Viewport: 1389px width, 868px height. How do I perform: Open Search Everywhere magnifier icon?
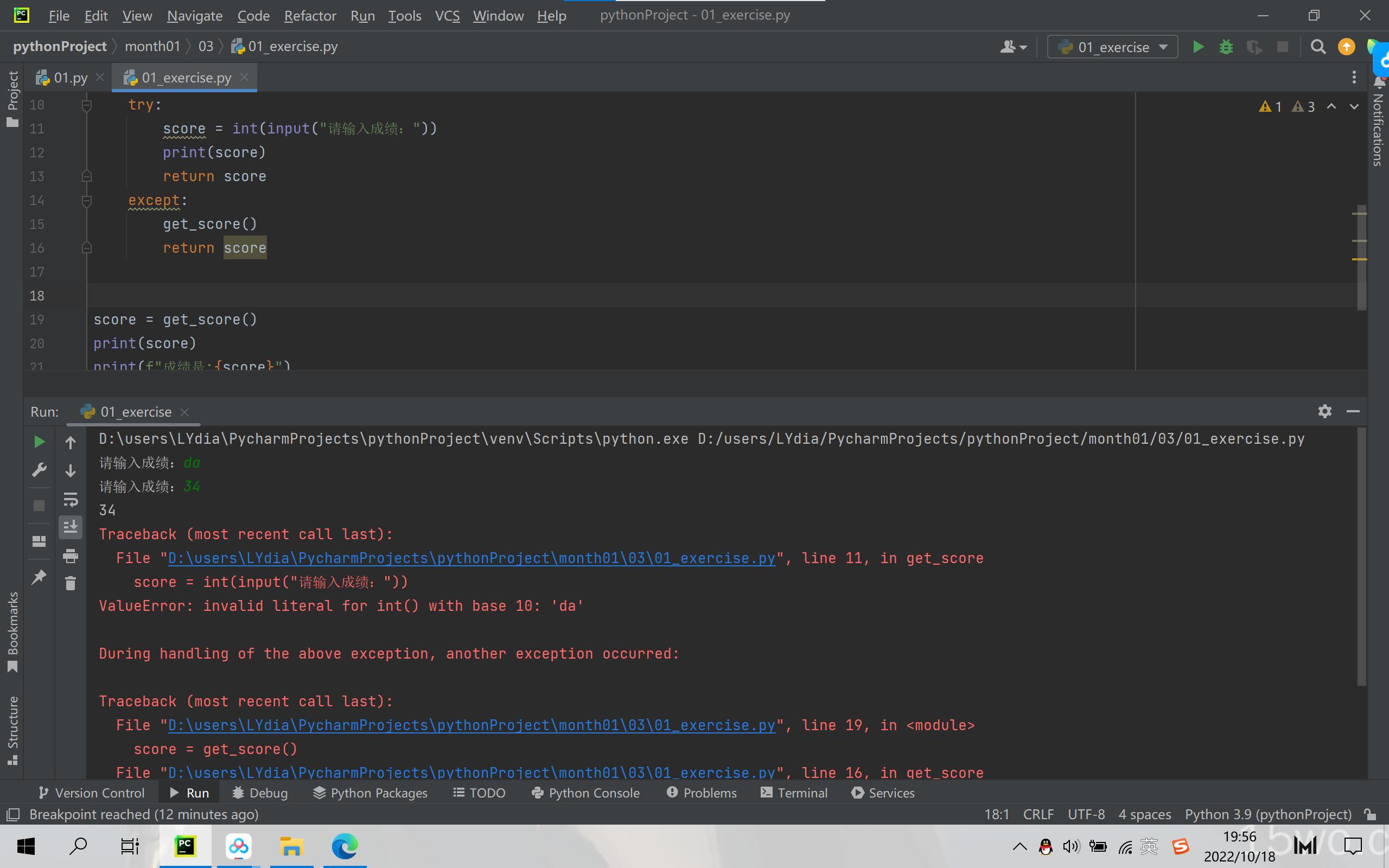coord(1318,47)
